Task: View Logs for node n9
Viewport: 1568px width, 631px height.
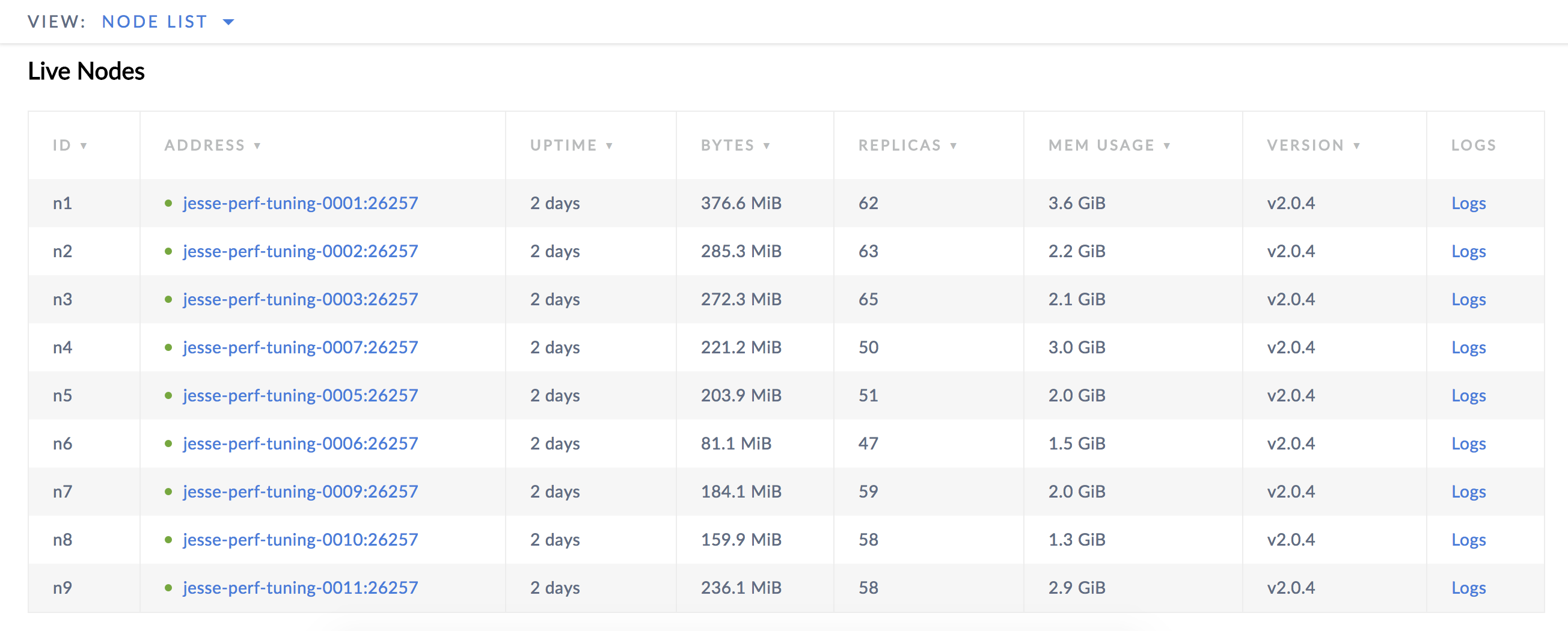Action: tap(1468, 588)
